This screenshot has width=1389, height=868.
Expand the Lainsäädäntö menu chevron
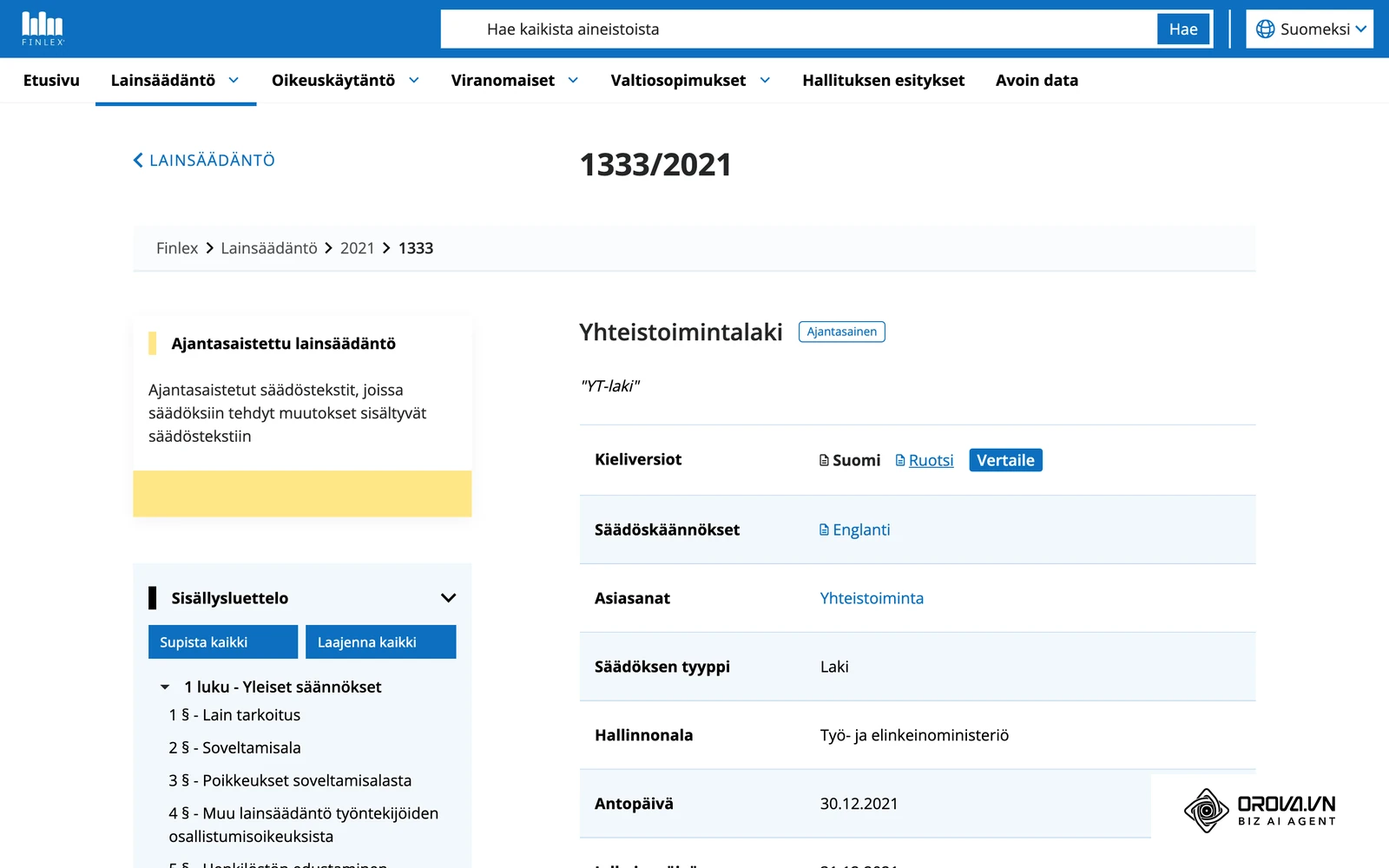(x=234, y=80)
